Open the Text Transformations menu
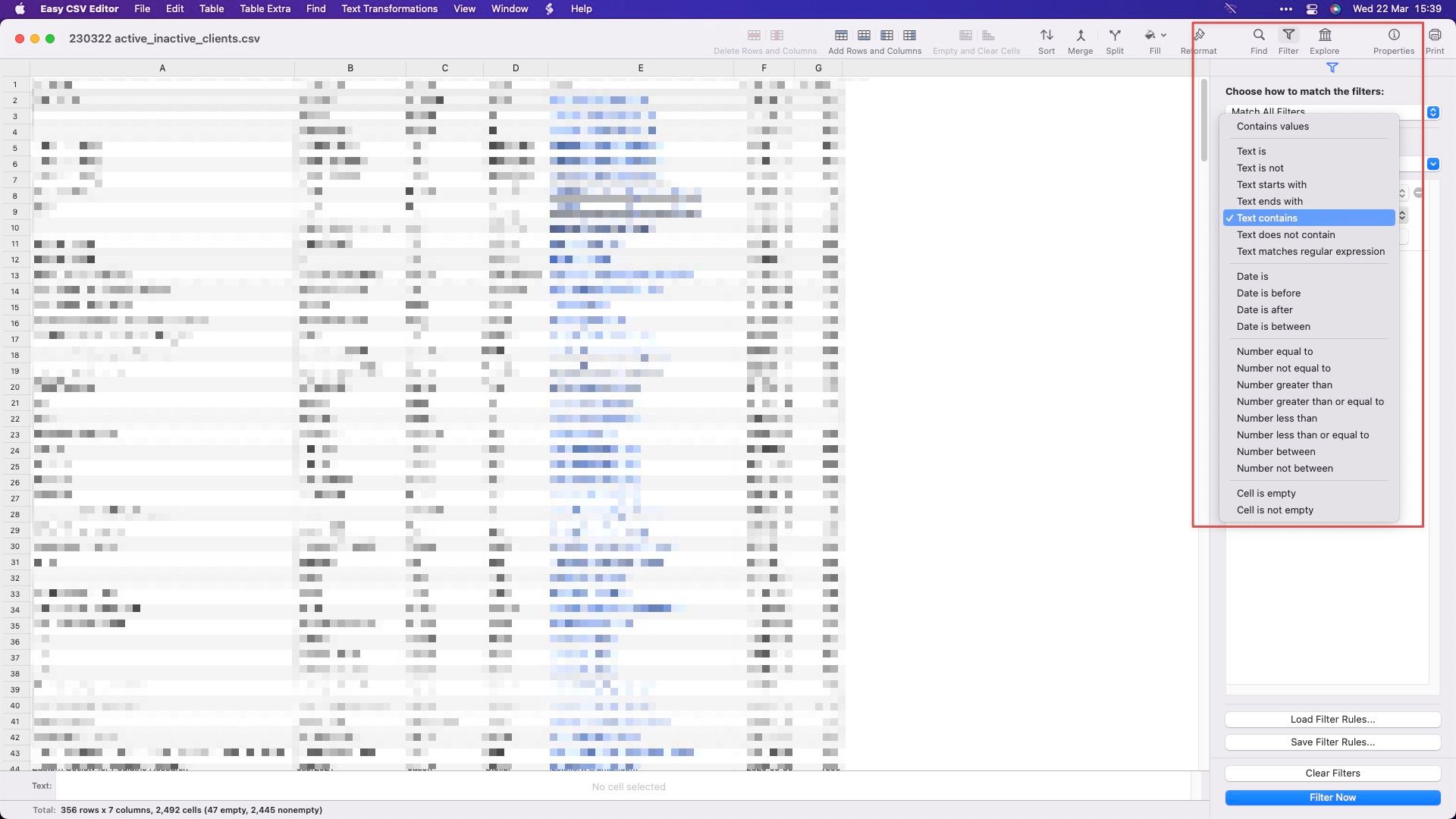1456x819 pixels. click(x=389, y=8)
